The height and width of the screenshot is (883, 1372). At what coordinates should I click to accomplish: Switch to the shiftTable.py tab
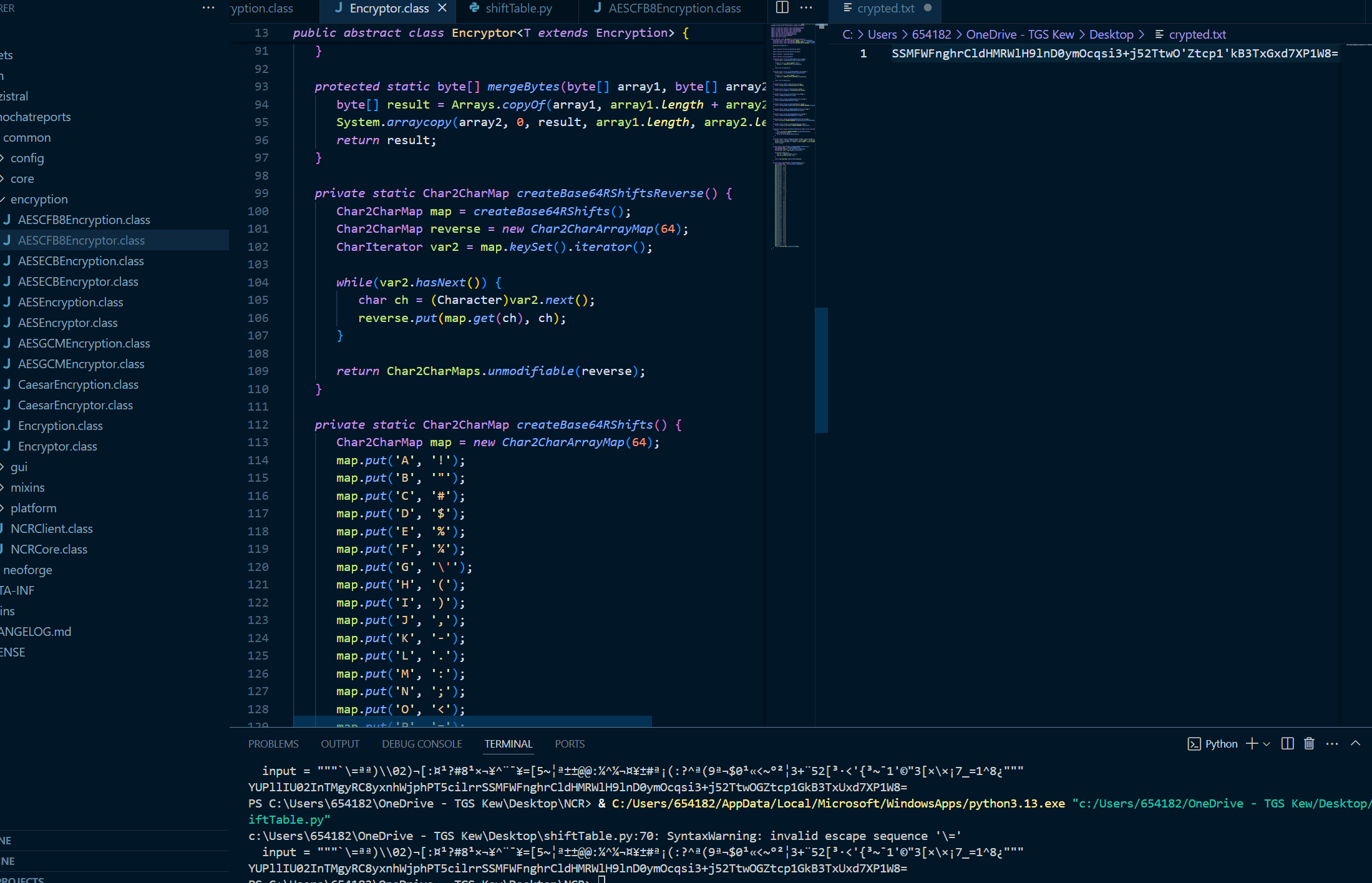tap(518, 8)
